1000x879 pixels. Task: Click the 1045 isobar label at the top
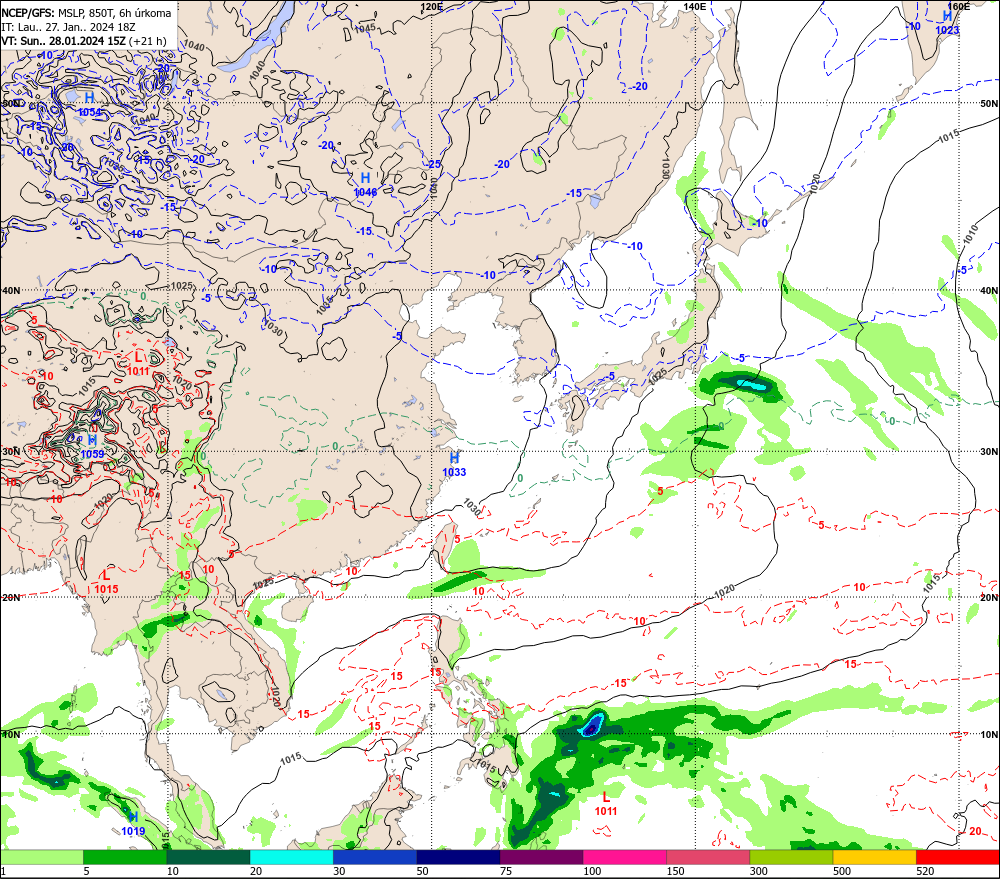click(365, 29)
